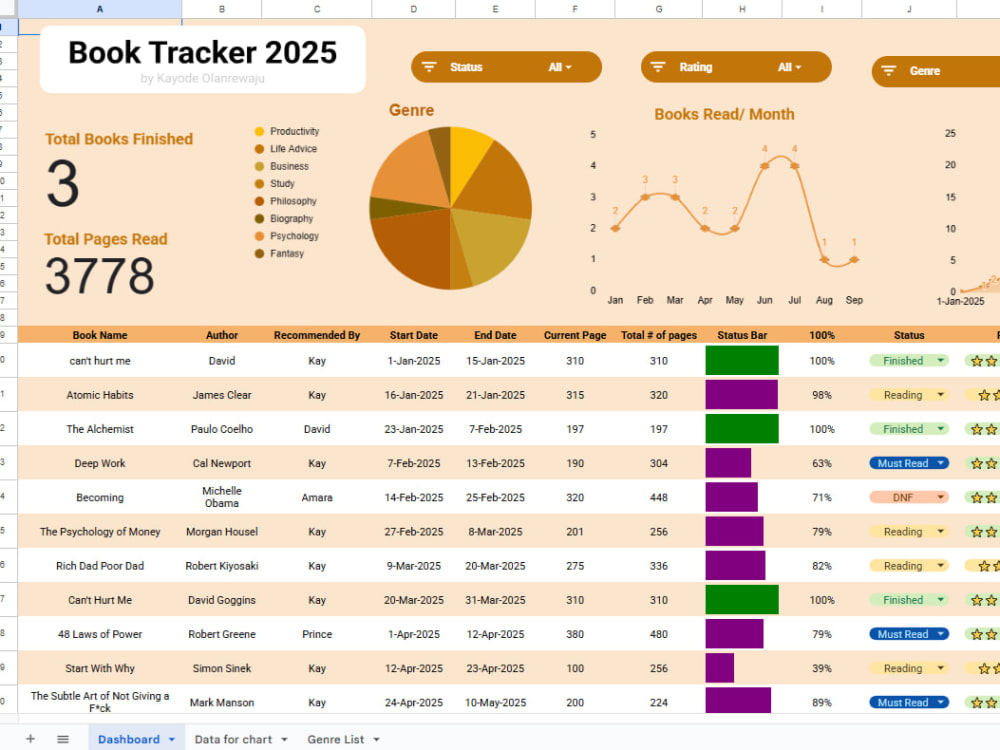
Task: Click the Books Read/ Month line chart
Action: tap(727, 210)
